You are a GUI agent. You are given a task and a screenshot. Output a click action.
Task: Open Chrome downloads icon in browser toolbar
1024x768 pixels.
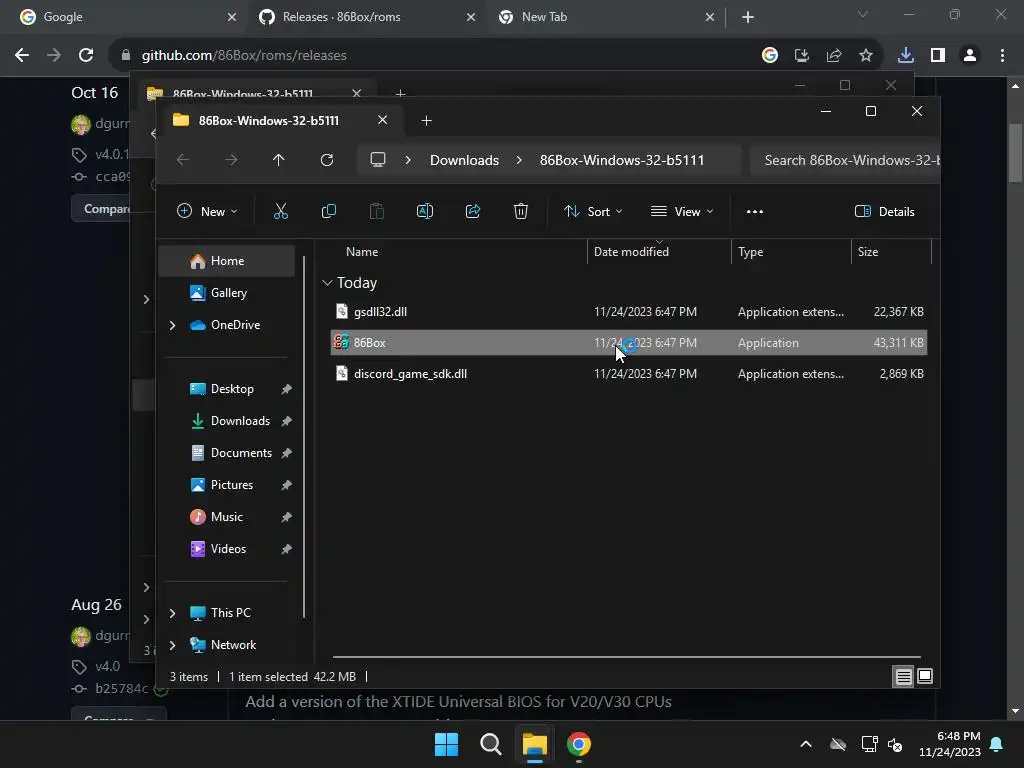pos(905,56)
